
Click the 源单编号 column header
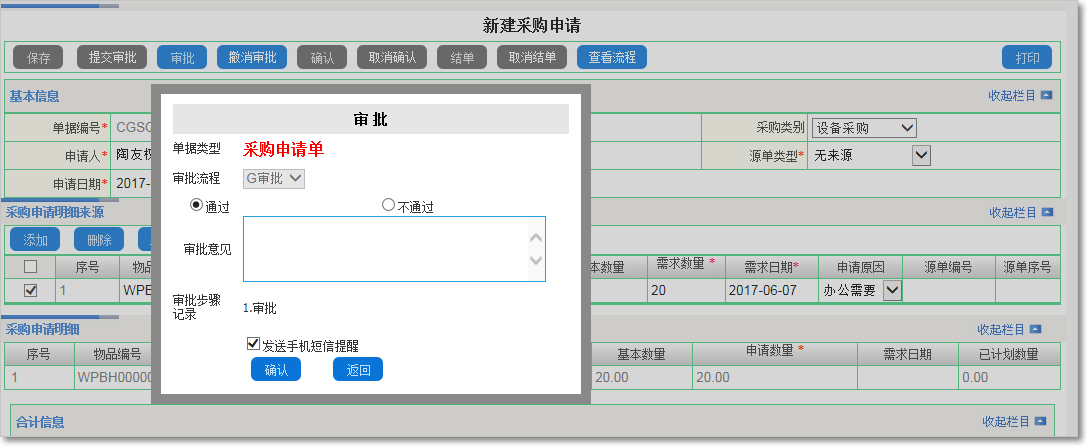click(948, 267)
